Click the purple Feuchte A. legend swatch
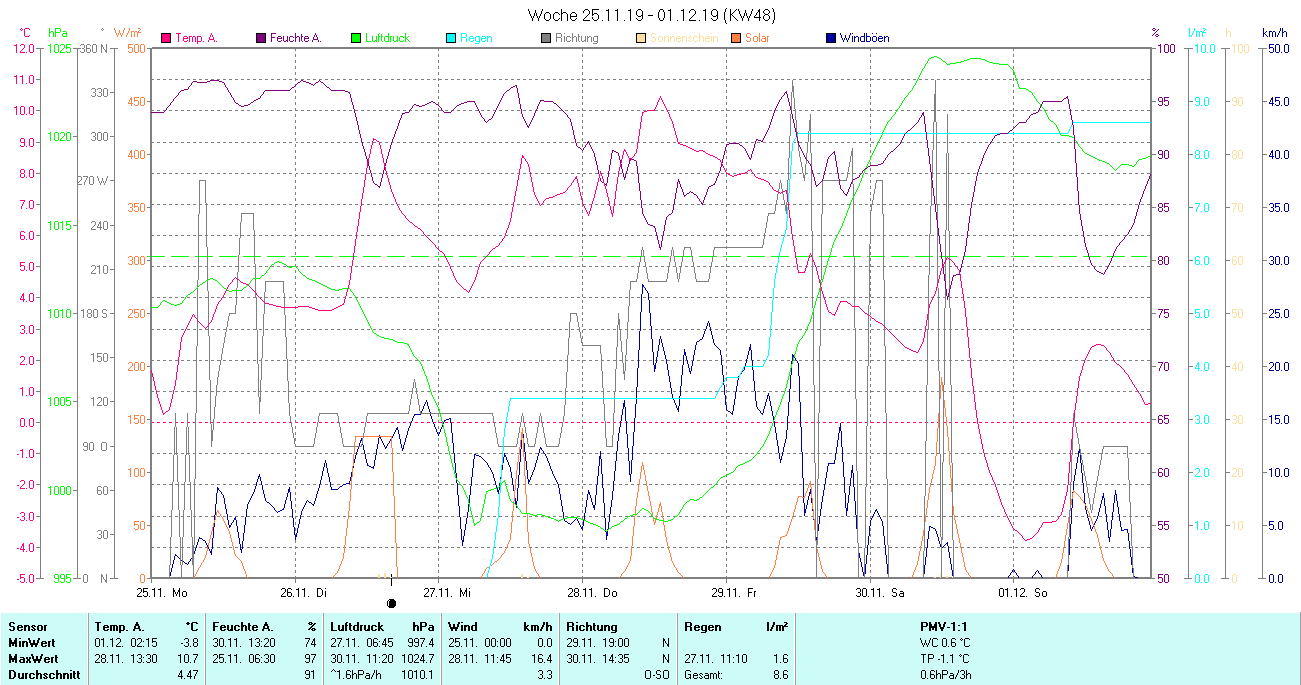1301x685 pixels. [x=262, y=38]
